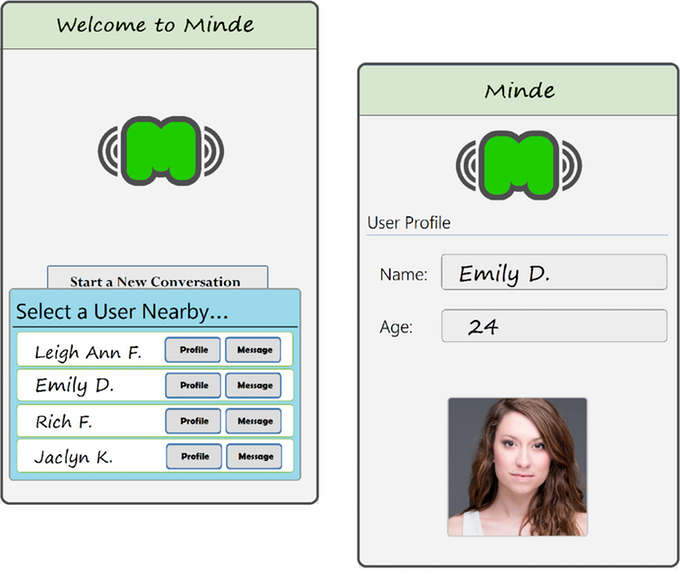Click the Name field showing Emily D.

554,272
